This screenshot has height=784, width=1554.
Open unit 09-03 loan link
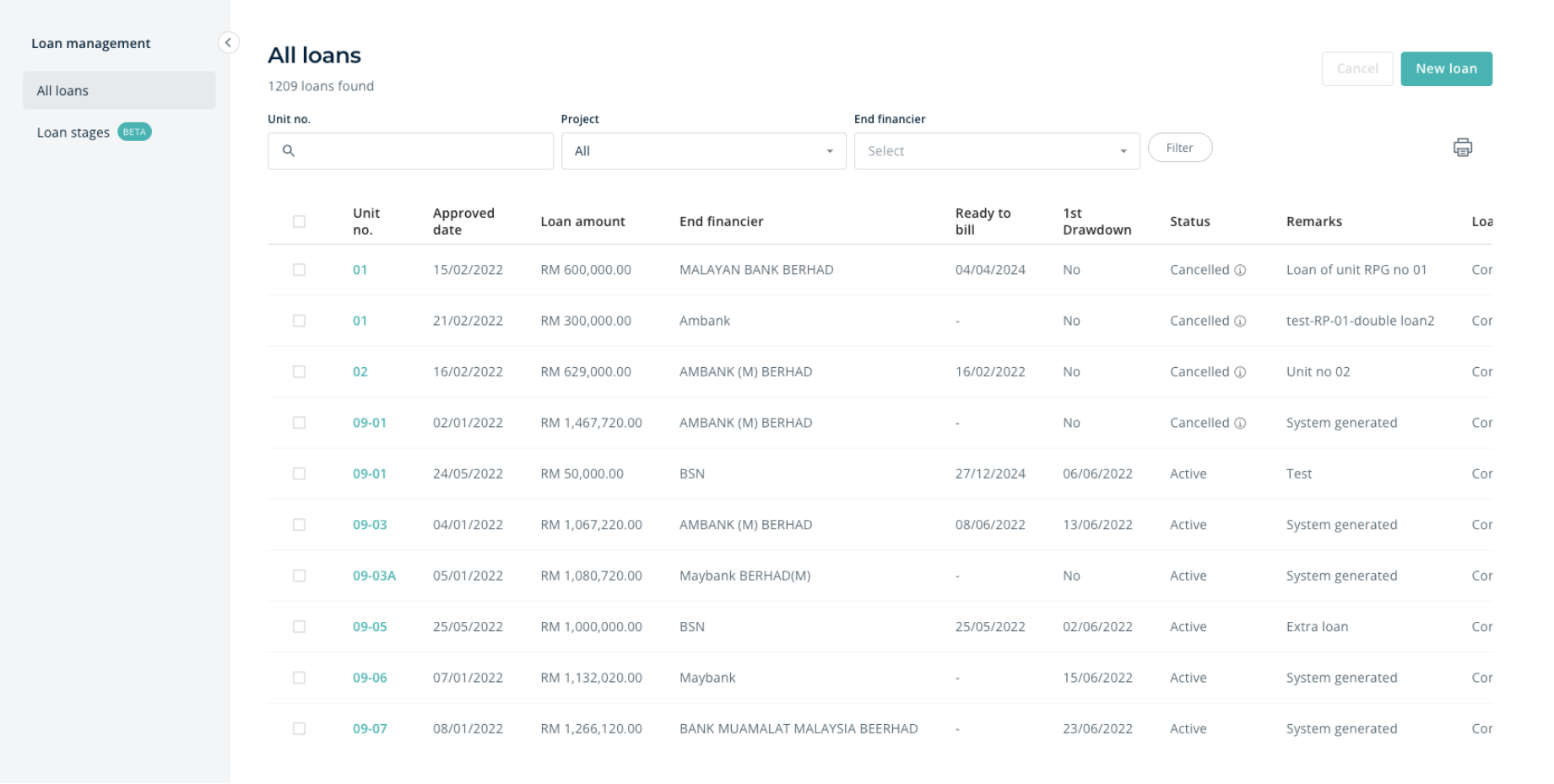[370, 525]
